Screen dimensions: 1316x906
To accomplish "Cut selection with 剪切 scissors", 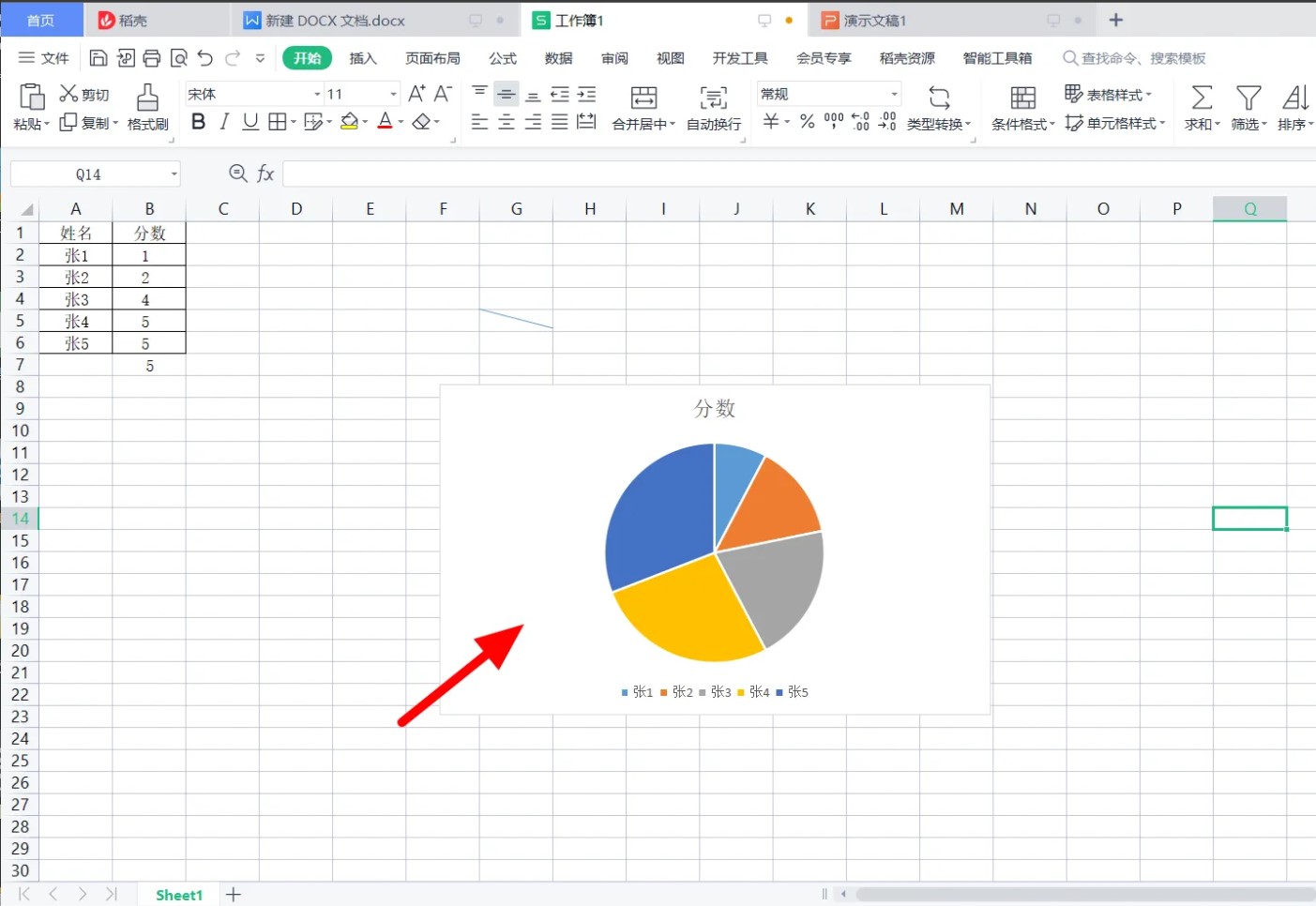I will [84, 94].
